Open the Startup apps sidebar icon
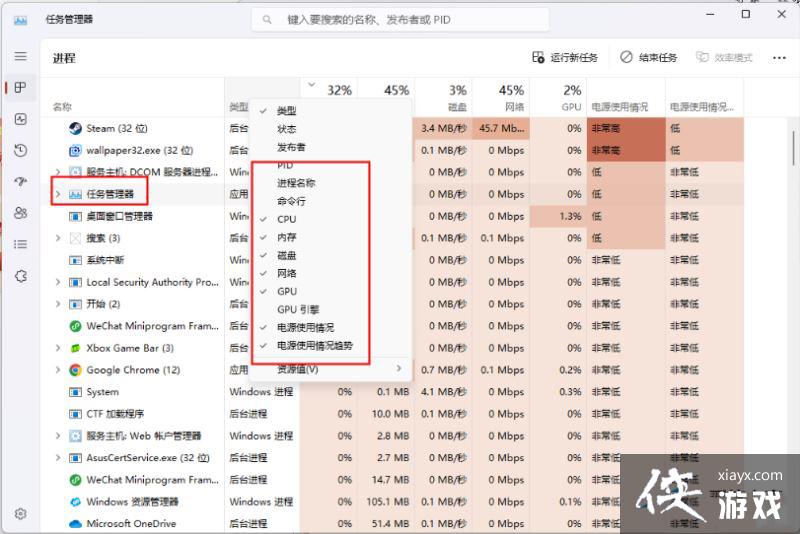This screenshot has width=800, height=534. tap(20, 182)
